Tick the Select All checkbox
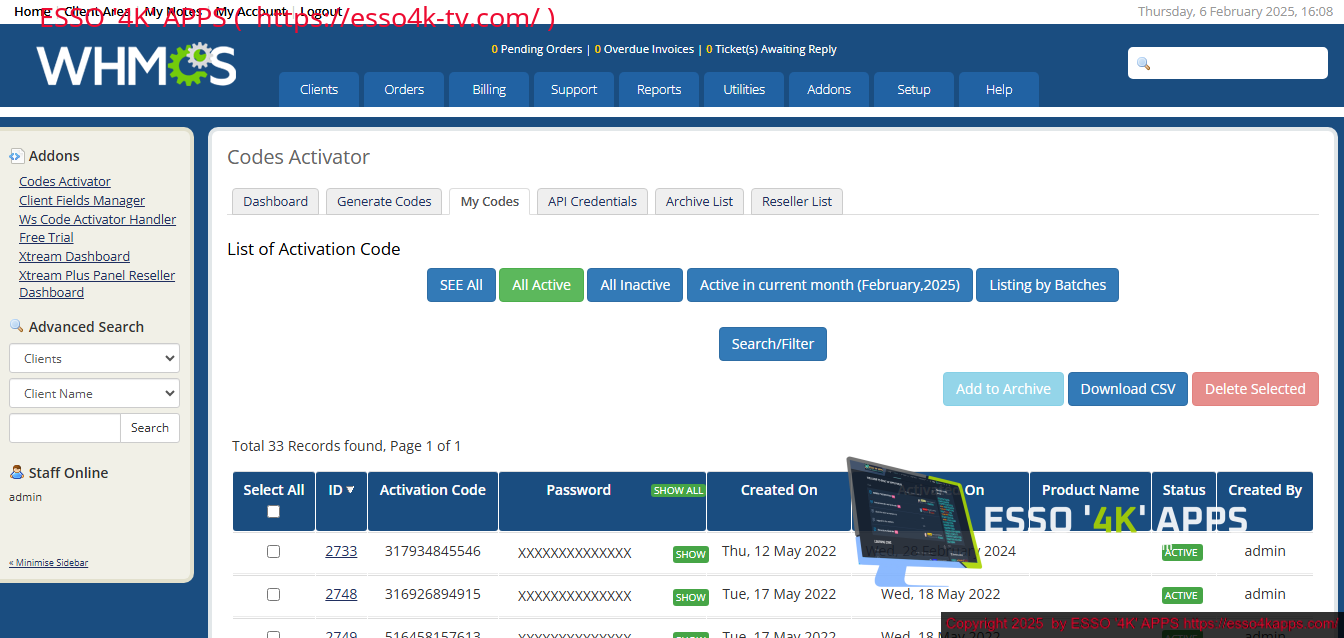This screenshot has width=1344, height=638. 273,512
